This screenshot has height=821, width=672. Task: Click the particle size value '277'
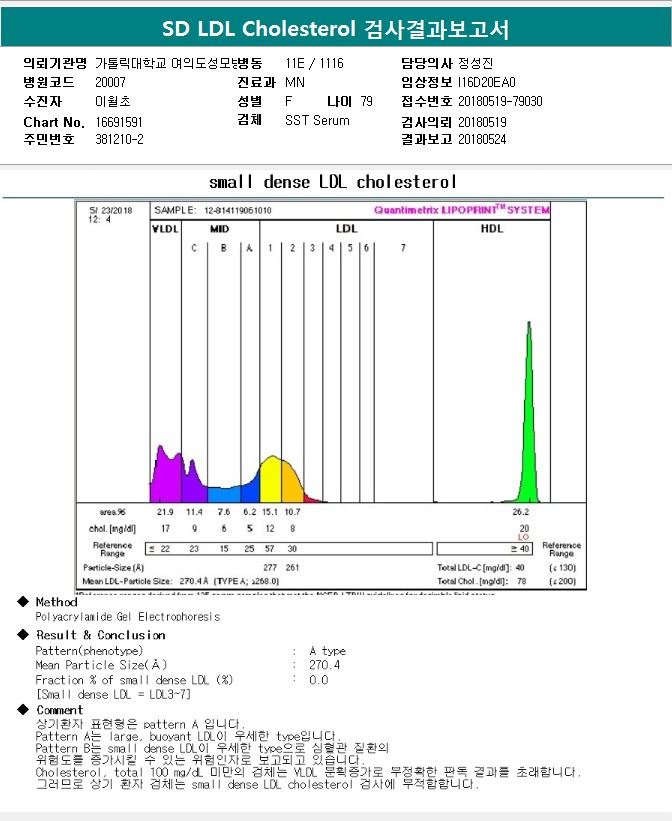270,568
